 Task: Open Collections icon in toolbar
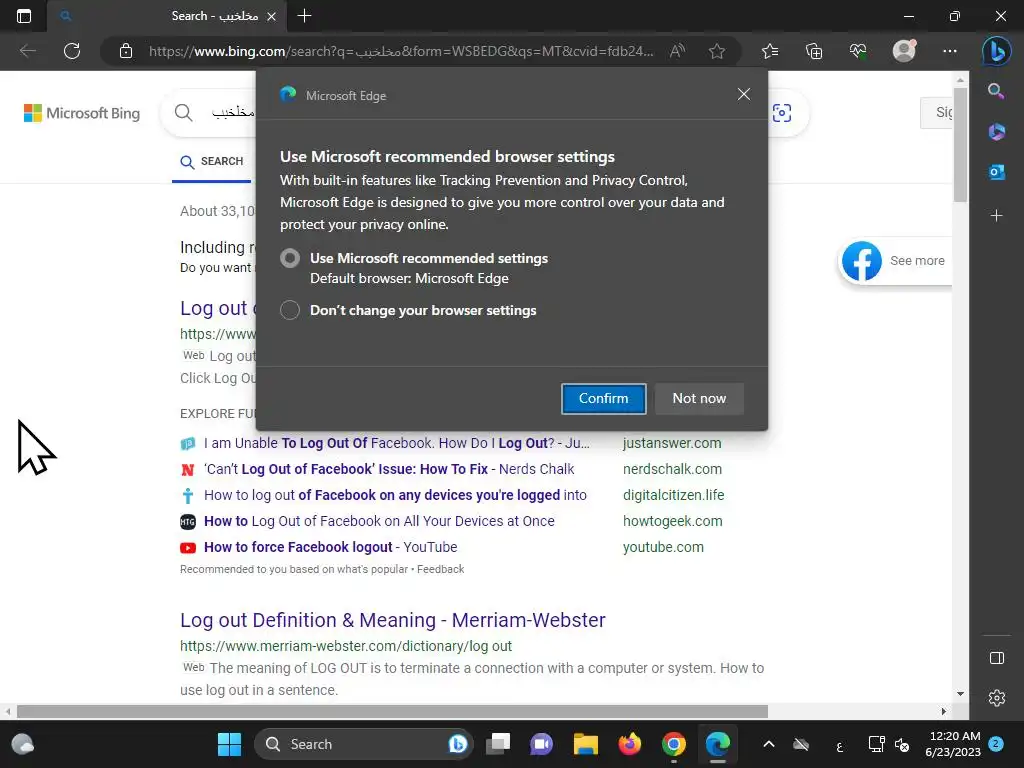(814, 51)
